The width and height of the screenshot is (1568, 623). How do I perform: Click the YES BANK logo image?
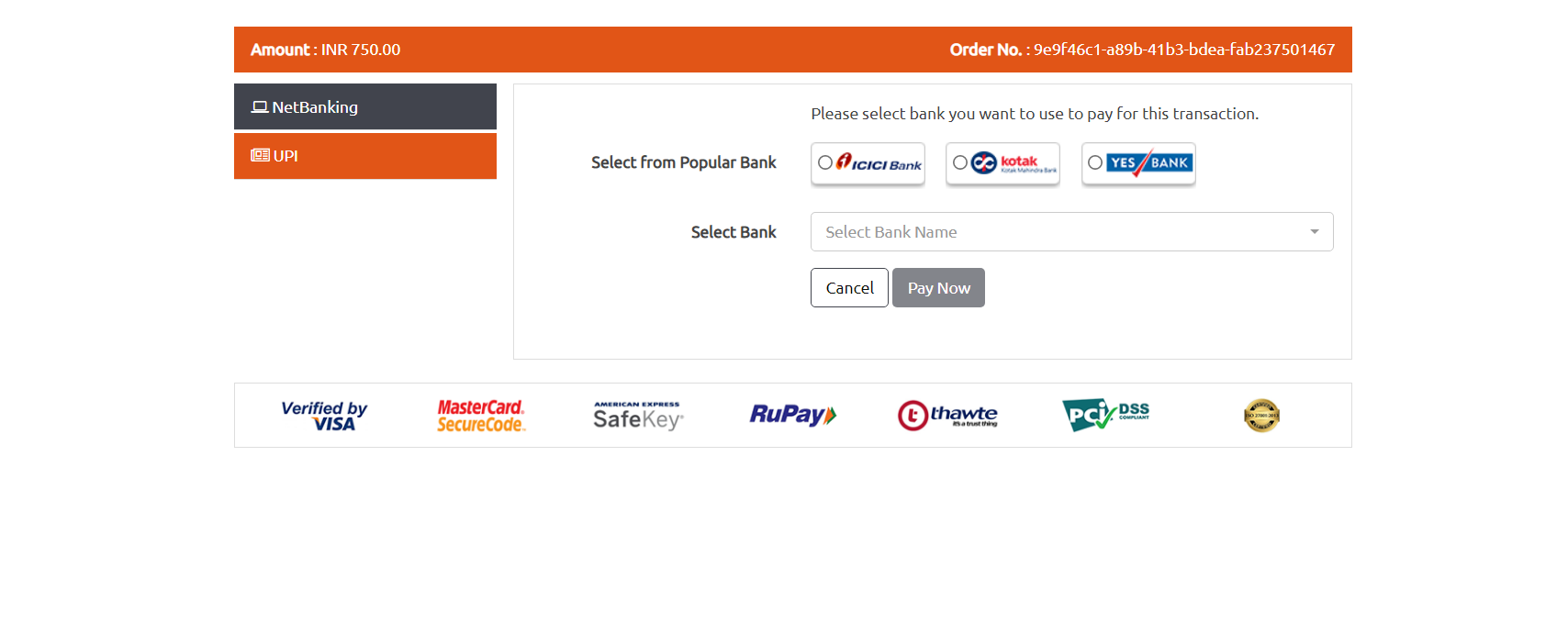[x=1149, y=163]
